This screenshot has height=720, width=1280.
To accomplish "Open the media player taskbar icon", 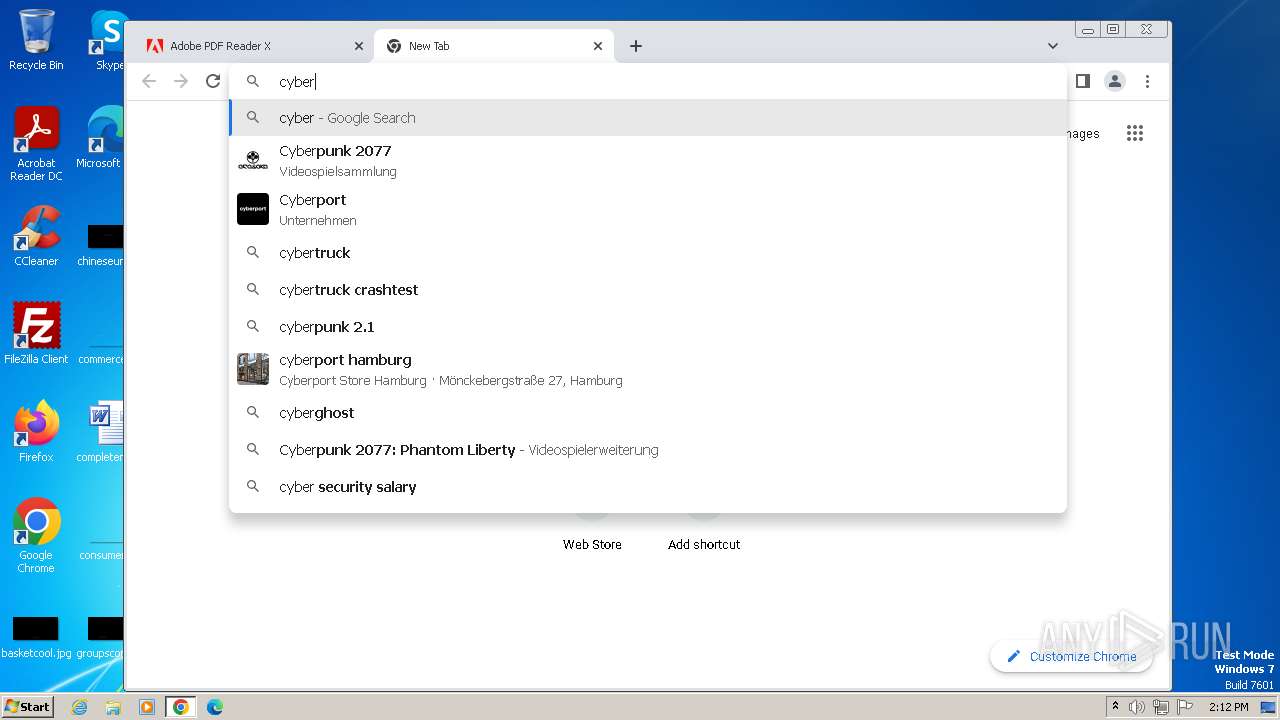I will coord(147,707).
